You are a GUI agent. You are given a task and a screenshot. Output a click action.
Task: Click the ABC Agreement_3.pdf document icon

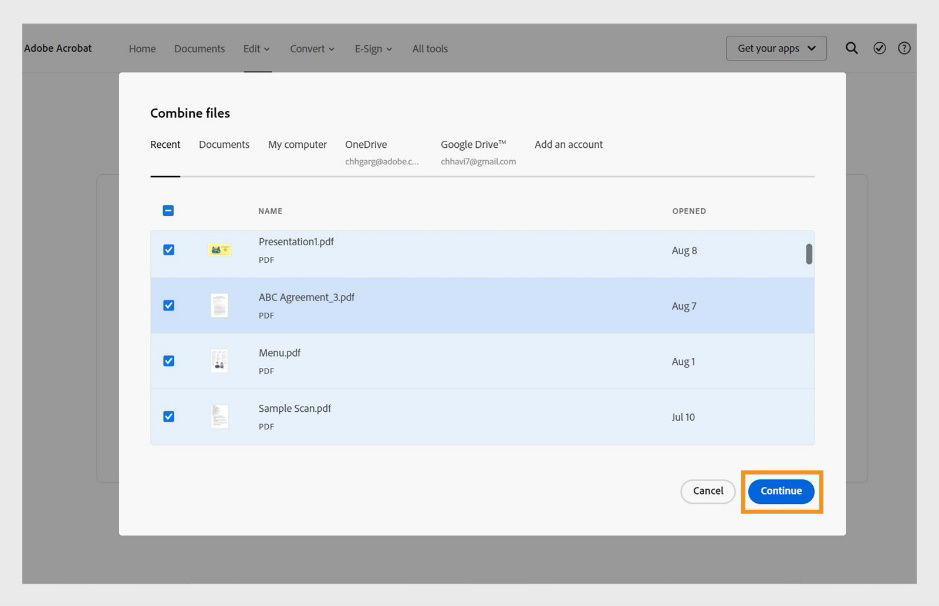(219, 306)
